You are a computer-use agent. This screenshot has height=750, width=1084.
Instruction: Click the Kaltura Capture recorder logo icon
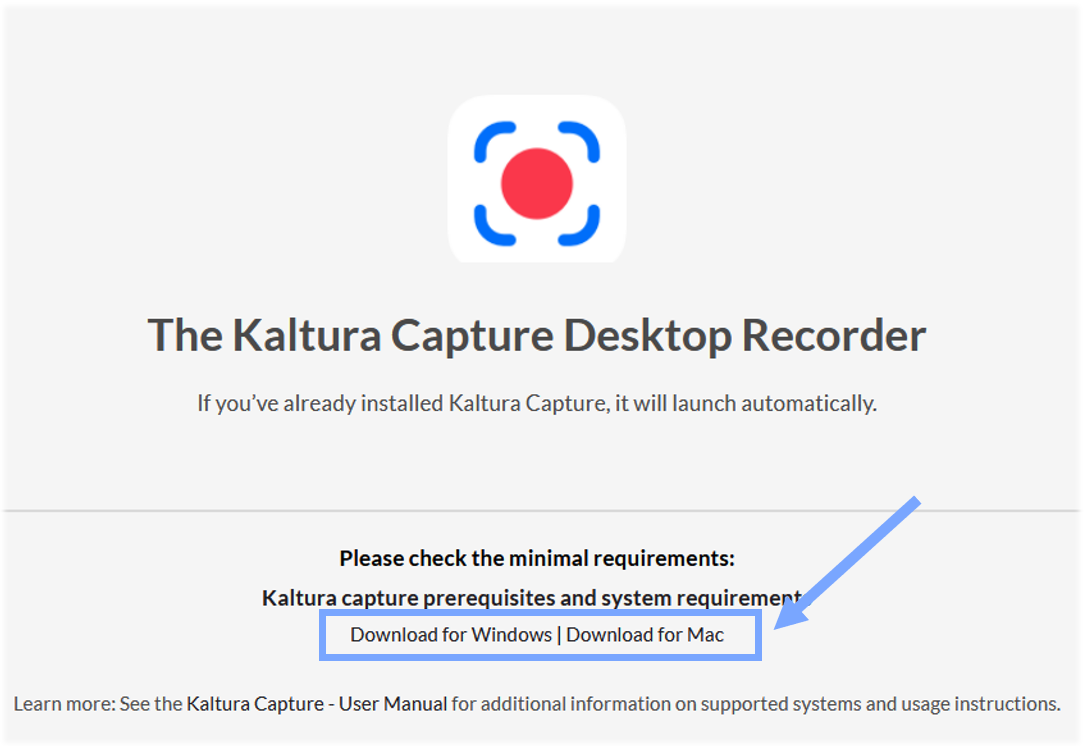pos(536,180)
